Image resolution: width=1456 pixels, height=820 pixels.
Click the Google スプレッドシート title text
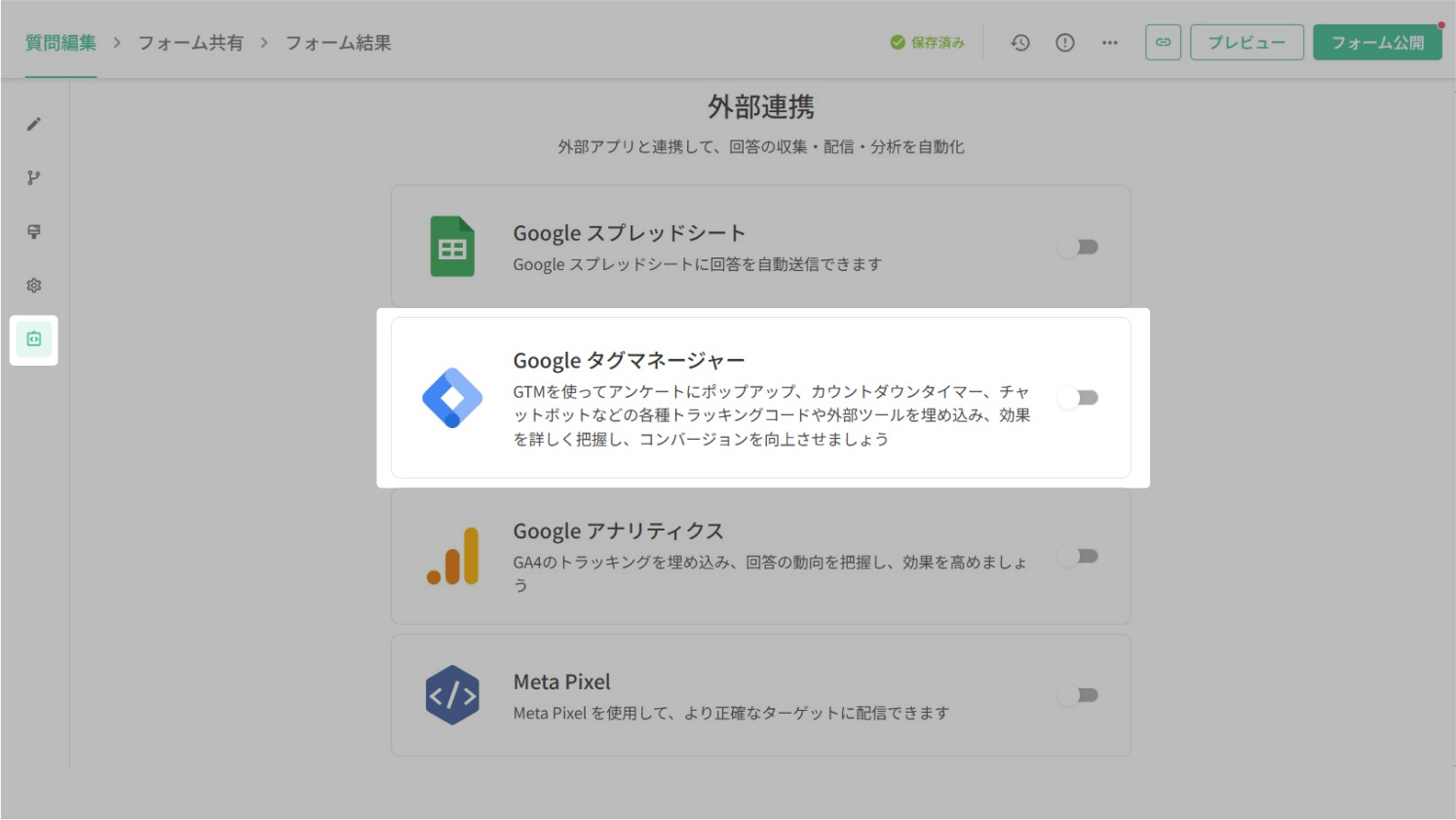pos(630,233)
